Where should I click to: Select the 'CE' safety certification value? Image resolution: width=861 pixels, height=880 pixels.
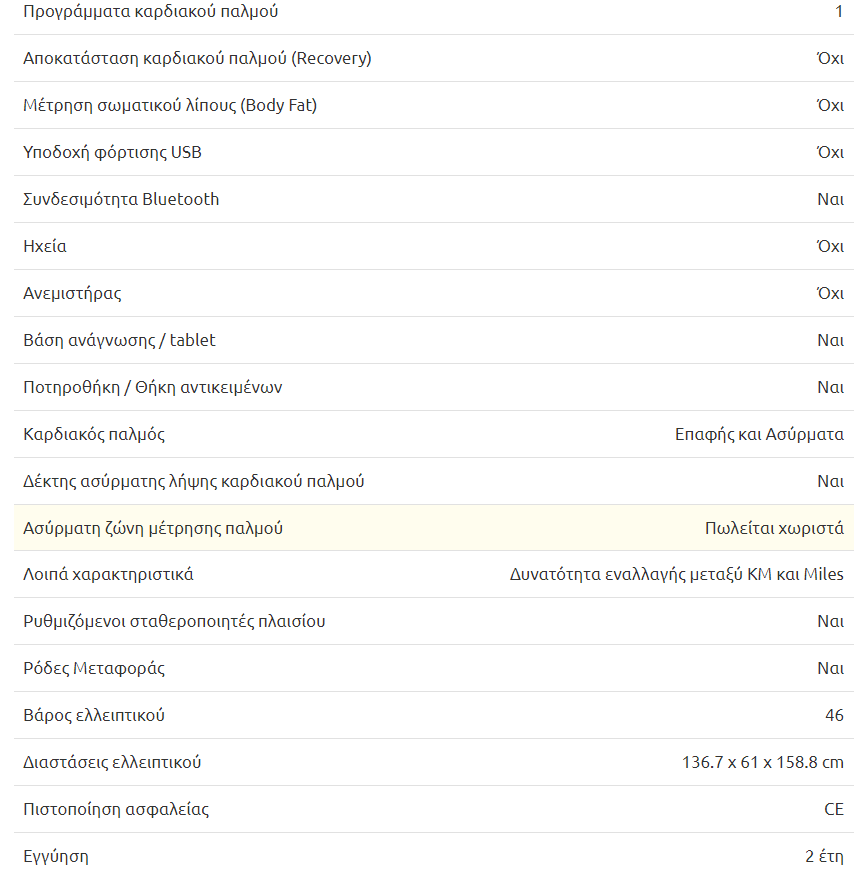(834, 809)
